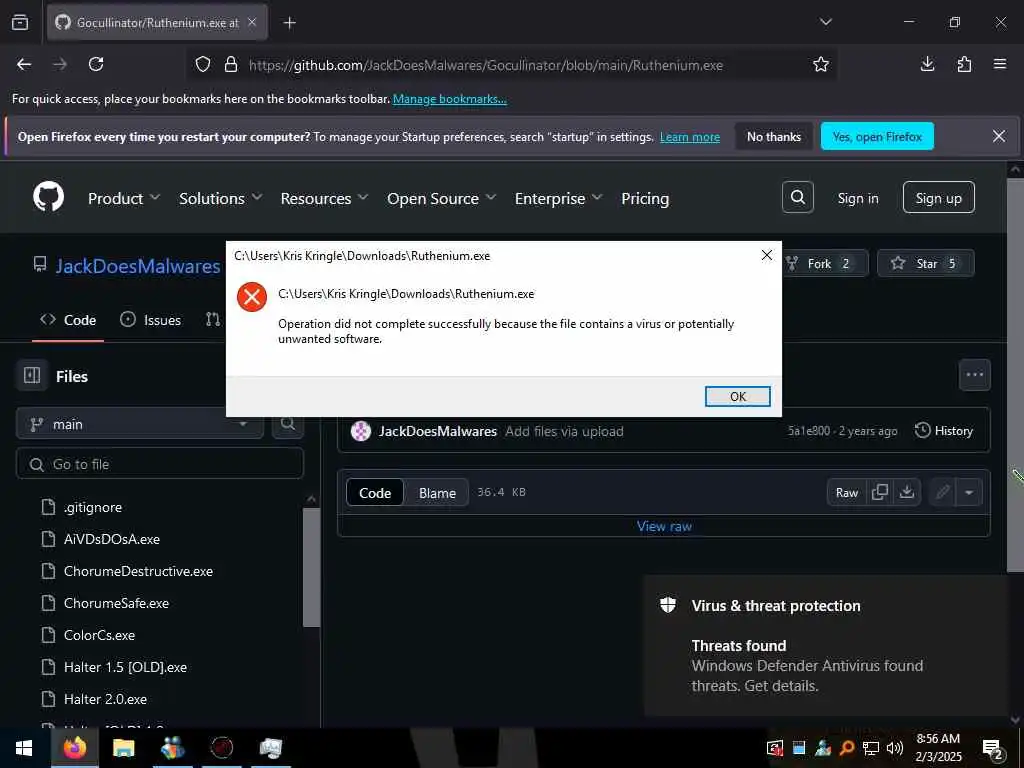
Task: Close the Ruthenium.exe error dialog
Action: (767, 255)
